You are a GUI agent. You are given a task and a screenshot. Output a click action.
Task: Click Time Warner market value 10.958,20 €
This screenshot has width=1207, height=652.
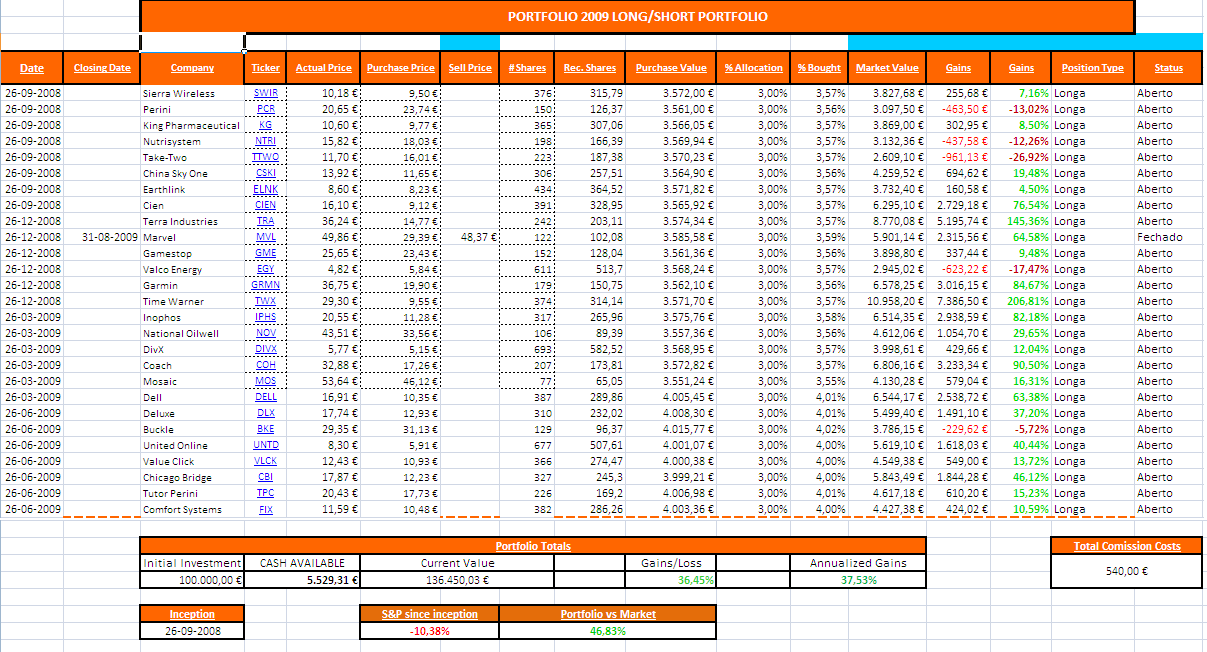[887, 301]
